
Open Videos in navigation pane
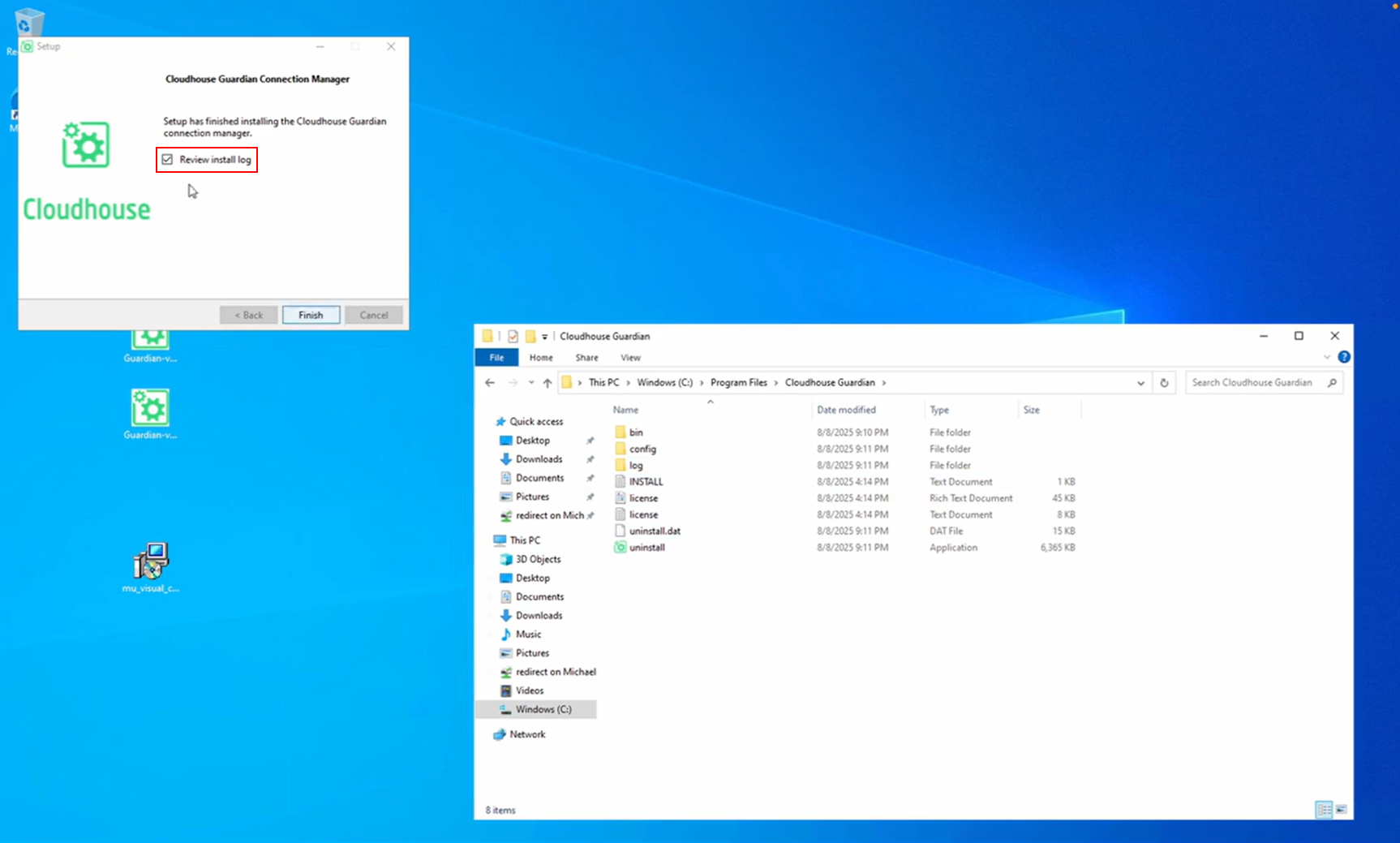tap(530, 690)
